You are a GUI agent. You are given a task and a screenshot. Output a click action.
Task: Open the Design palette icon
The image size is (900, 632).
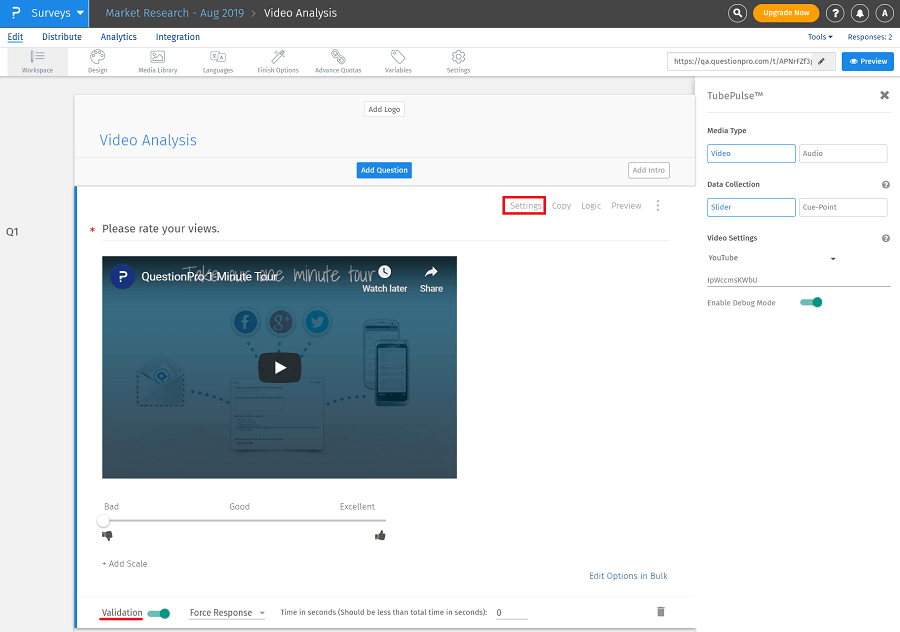(x=97, y=58)
